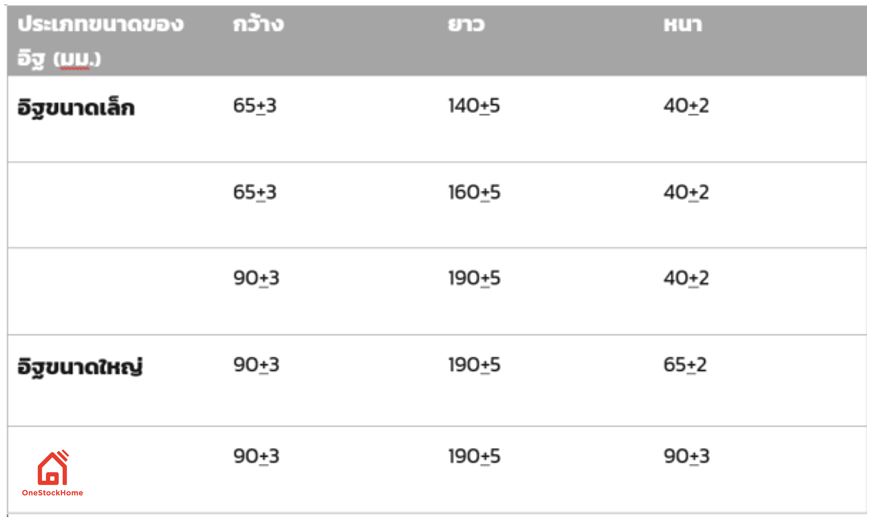Click the 40+2 thickness in the 140+5 row
This screenshot has height=525, width=876.
(686, 106)
